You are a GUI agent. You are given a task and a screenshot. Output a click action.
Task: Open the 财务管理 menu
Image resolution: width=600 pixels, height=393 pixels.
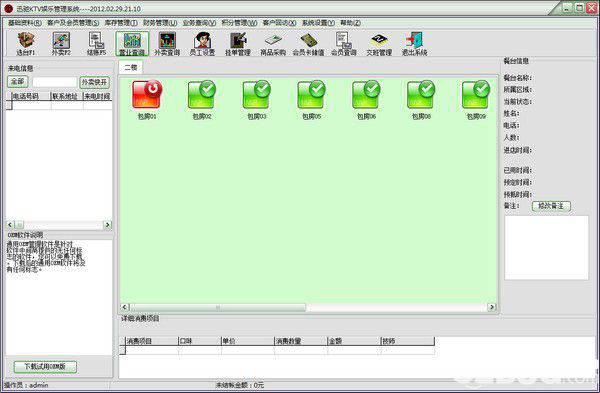[x=160, y=23]
